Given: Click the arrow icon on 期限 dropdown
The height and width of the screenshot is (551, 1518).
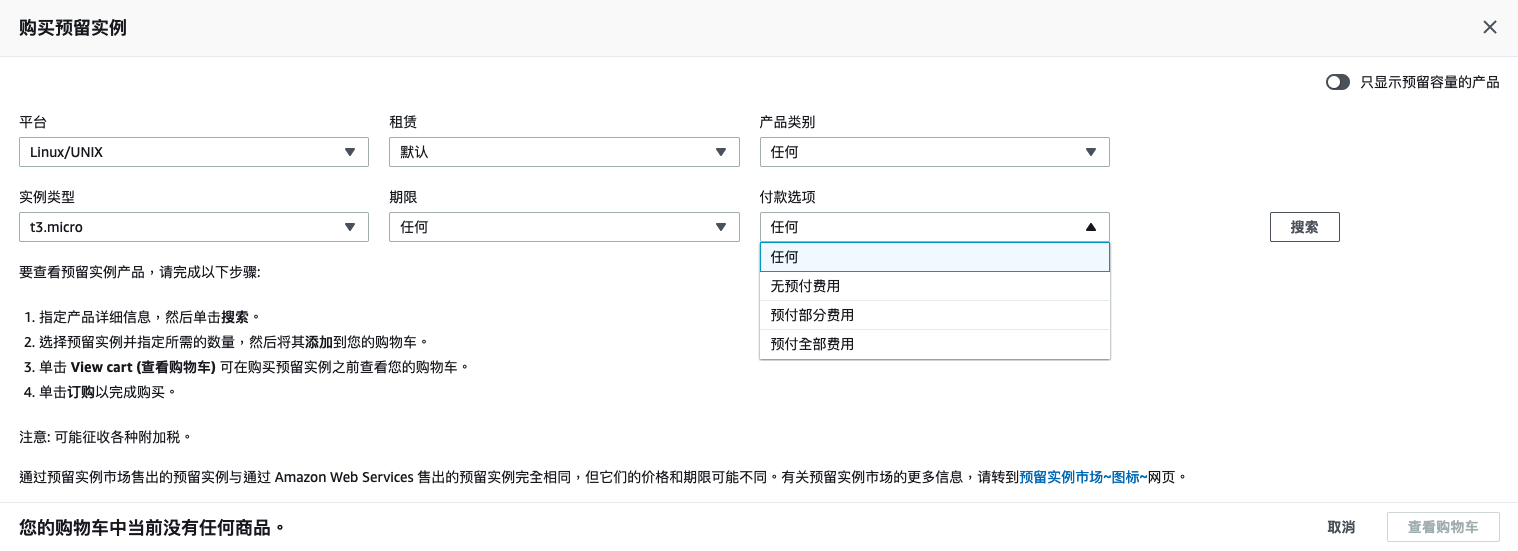Looking at the screenshot, I should click(720, 227).
